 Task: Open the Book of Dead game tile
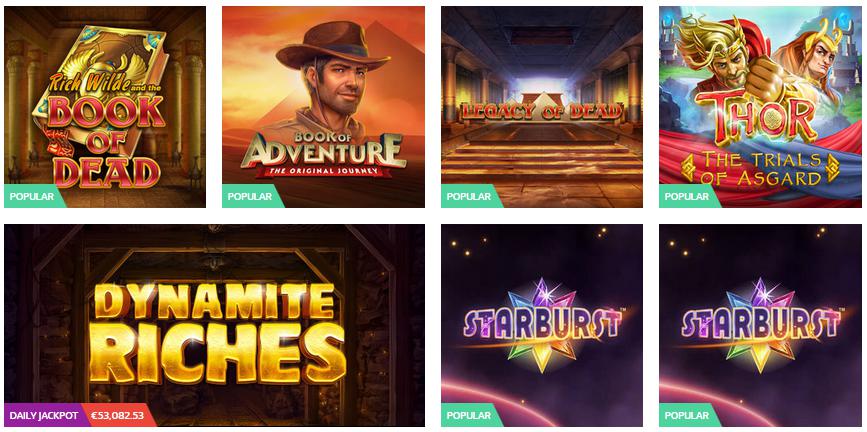[105, 107]
